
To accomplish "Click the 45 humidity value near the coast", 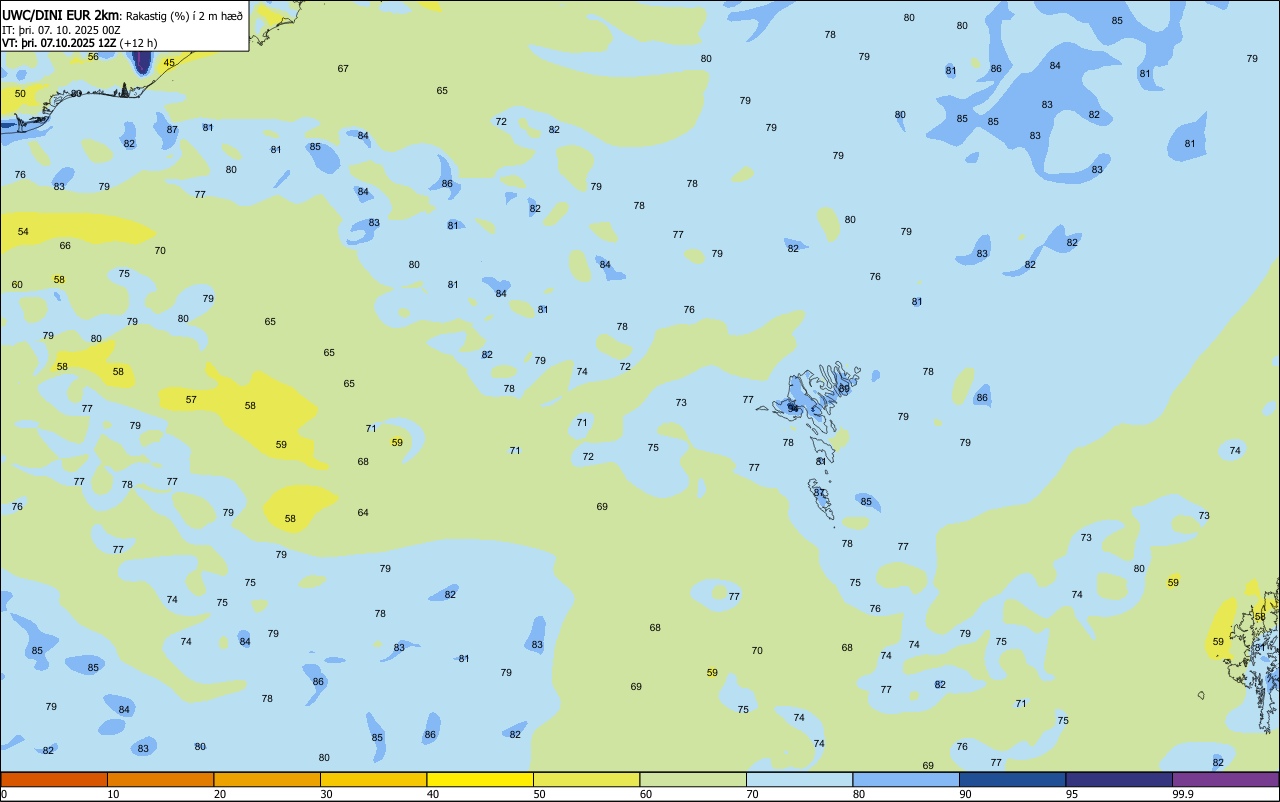I will click(x=169, y=63).
